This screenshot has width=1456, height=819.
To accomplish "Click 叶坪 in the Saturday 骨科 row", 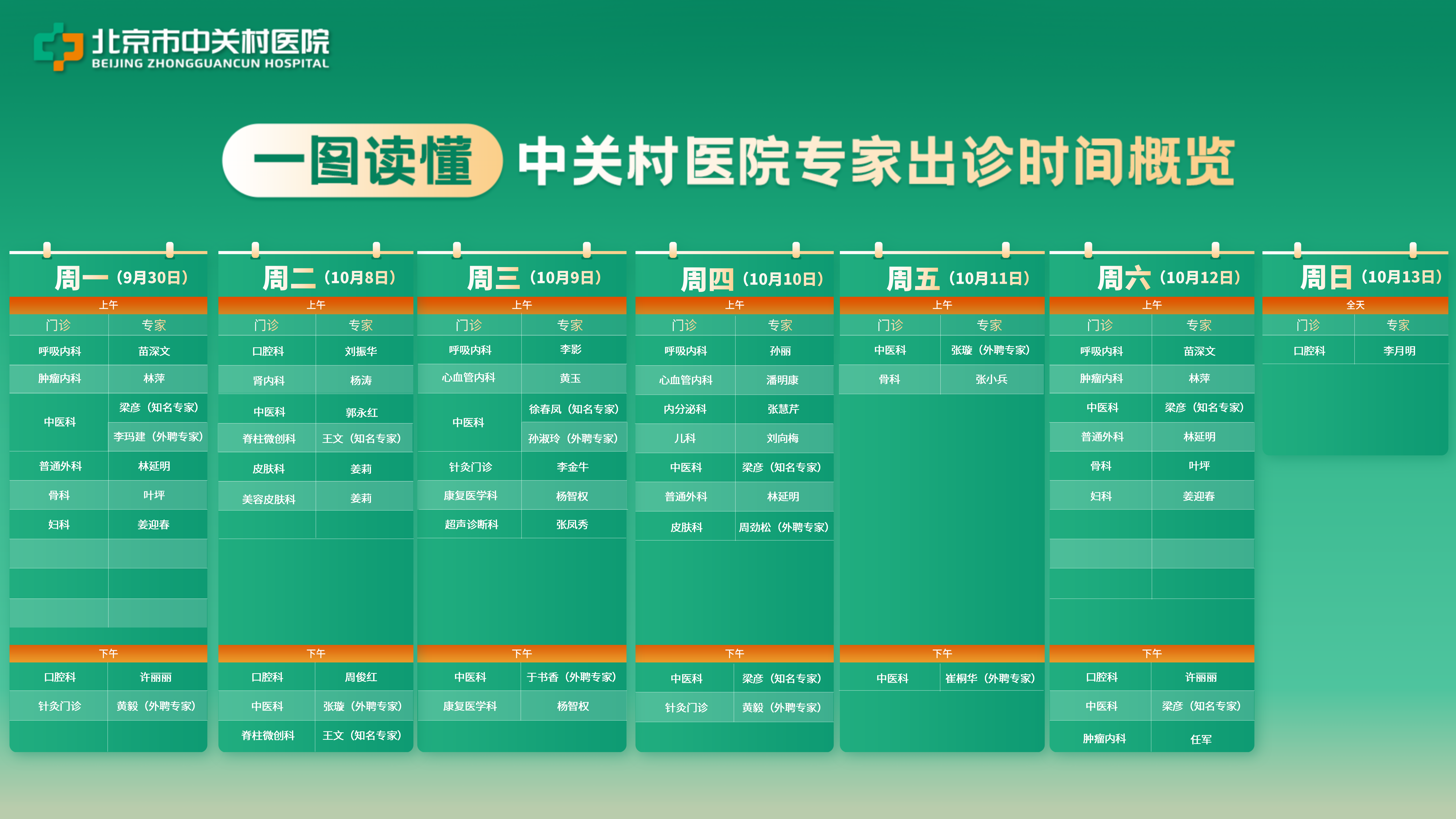I will tap(1199, 466).
